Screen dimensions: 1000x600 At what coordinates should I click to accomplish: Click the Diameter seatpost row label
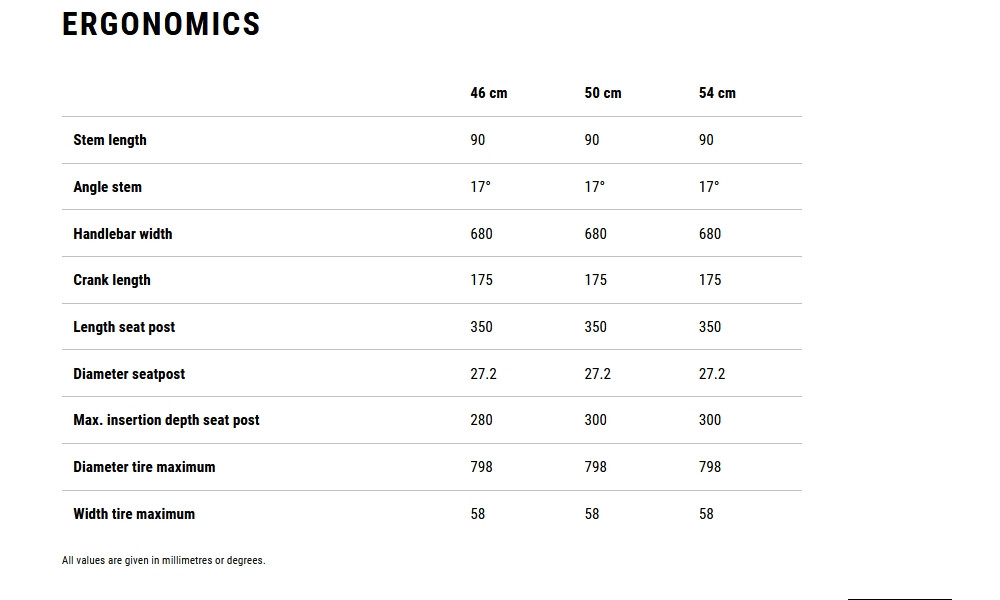coord(129,374)
